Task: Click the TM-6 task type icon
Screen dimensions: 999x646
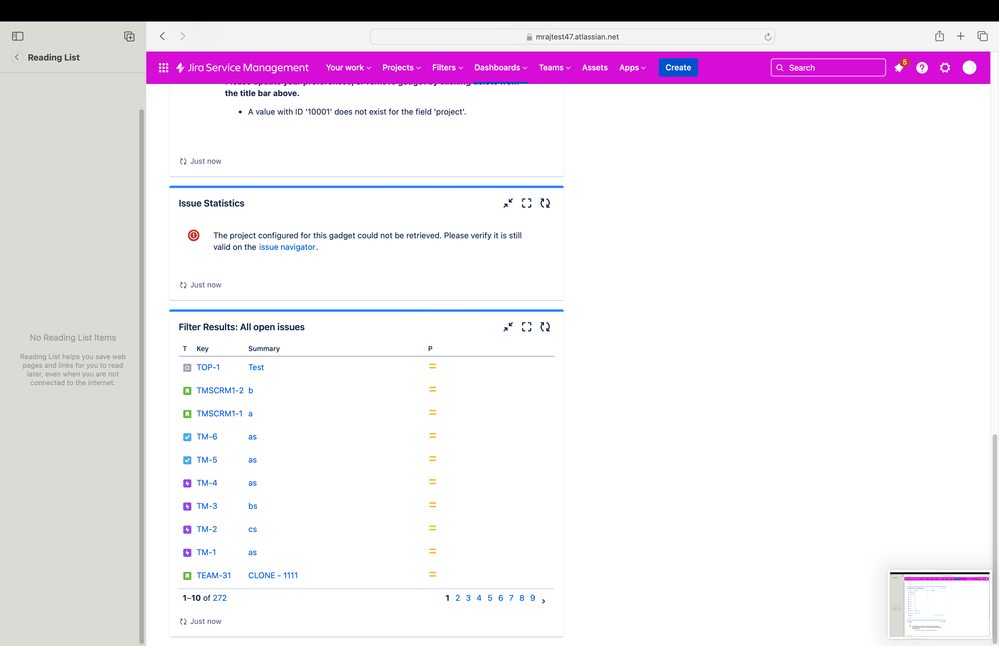Action: click(187, 436)
